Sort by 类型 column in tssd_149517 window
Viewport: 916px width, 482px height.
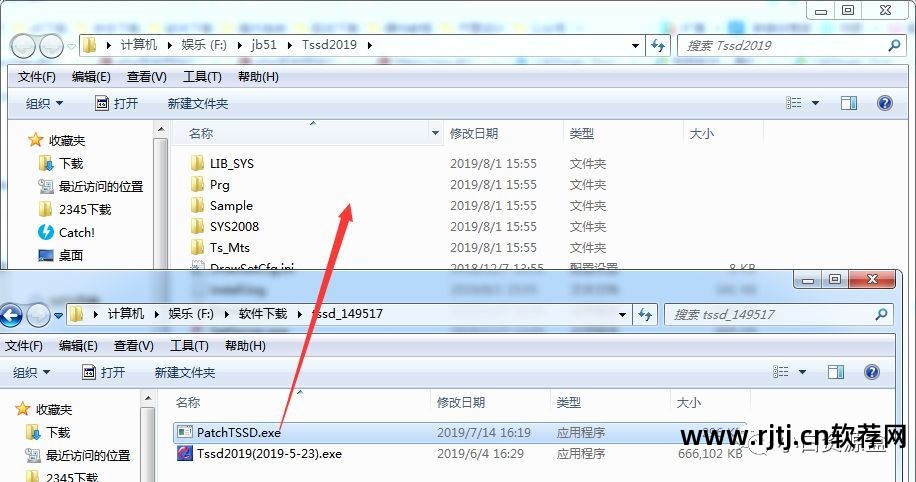(569, 402)
